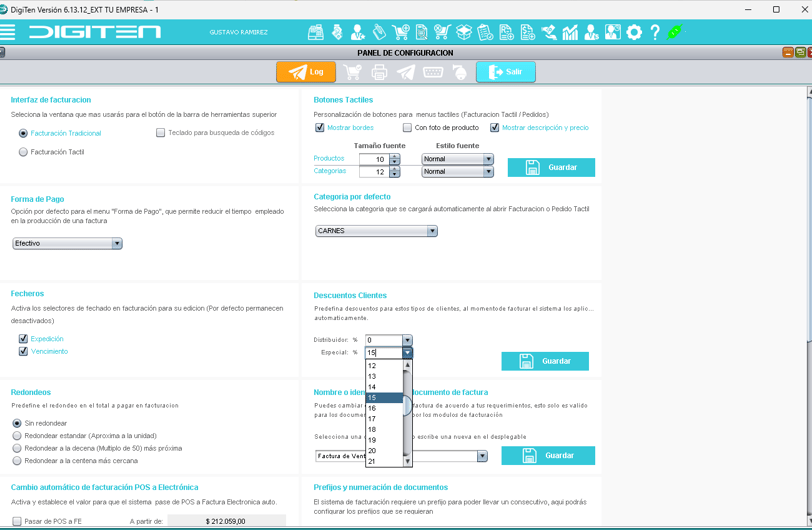Open the cart with checkmark config tab
The width and height of the screenshot is (812, 530).
pos(352,72)
